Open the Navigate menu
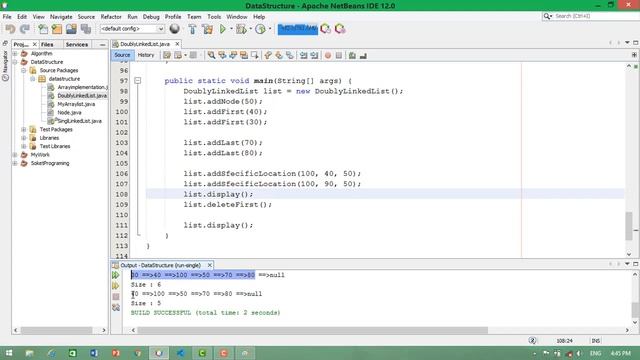The height and width of the screenshot is (360, 640). pos(61,17)
